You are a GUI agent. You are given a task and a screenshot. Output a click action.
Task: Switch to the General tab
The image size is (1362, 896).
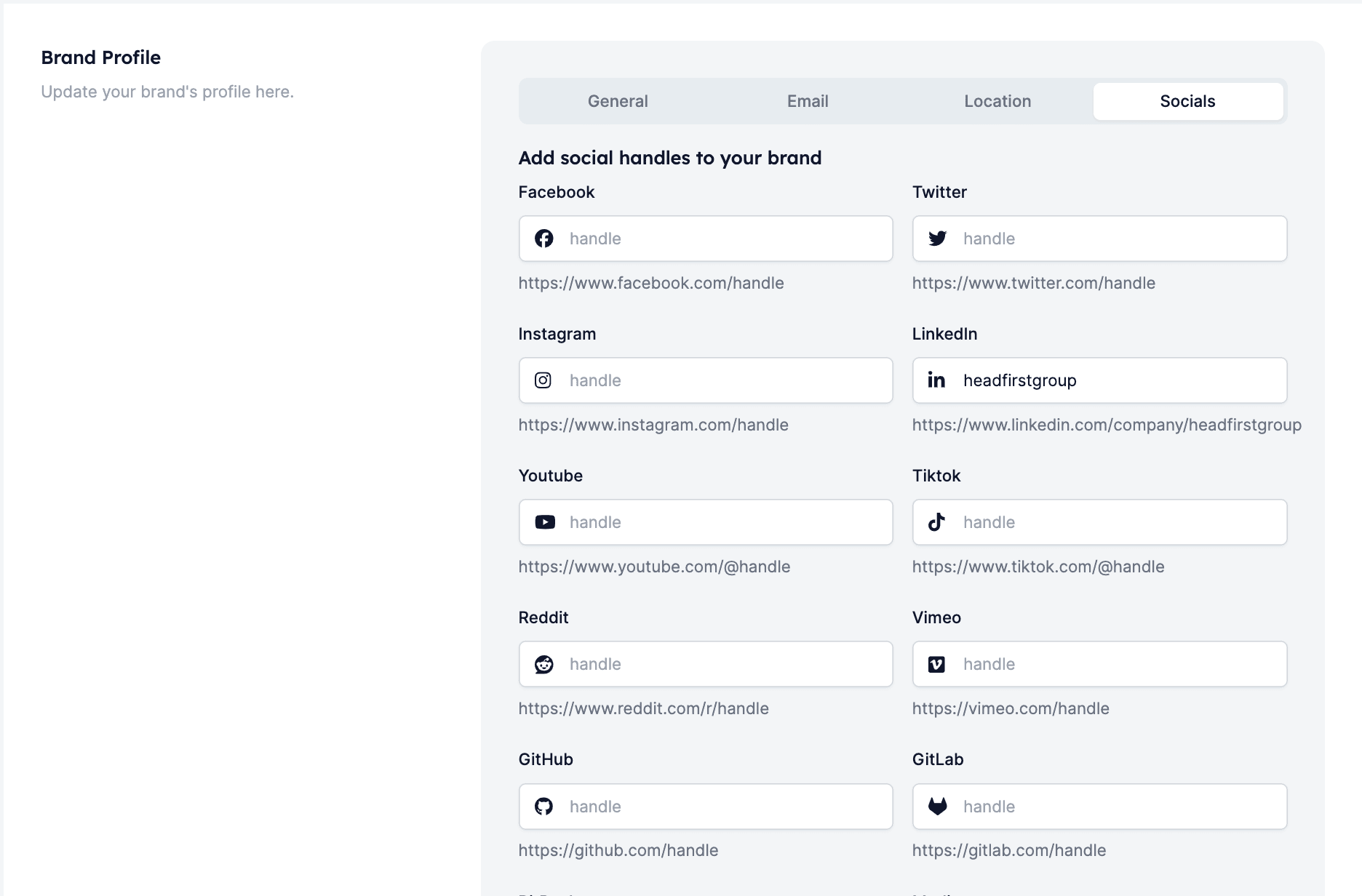point(618,101)
